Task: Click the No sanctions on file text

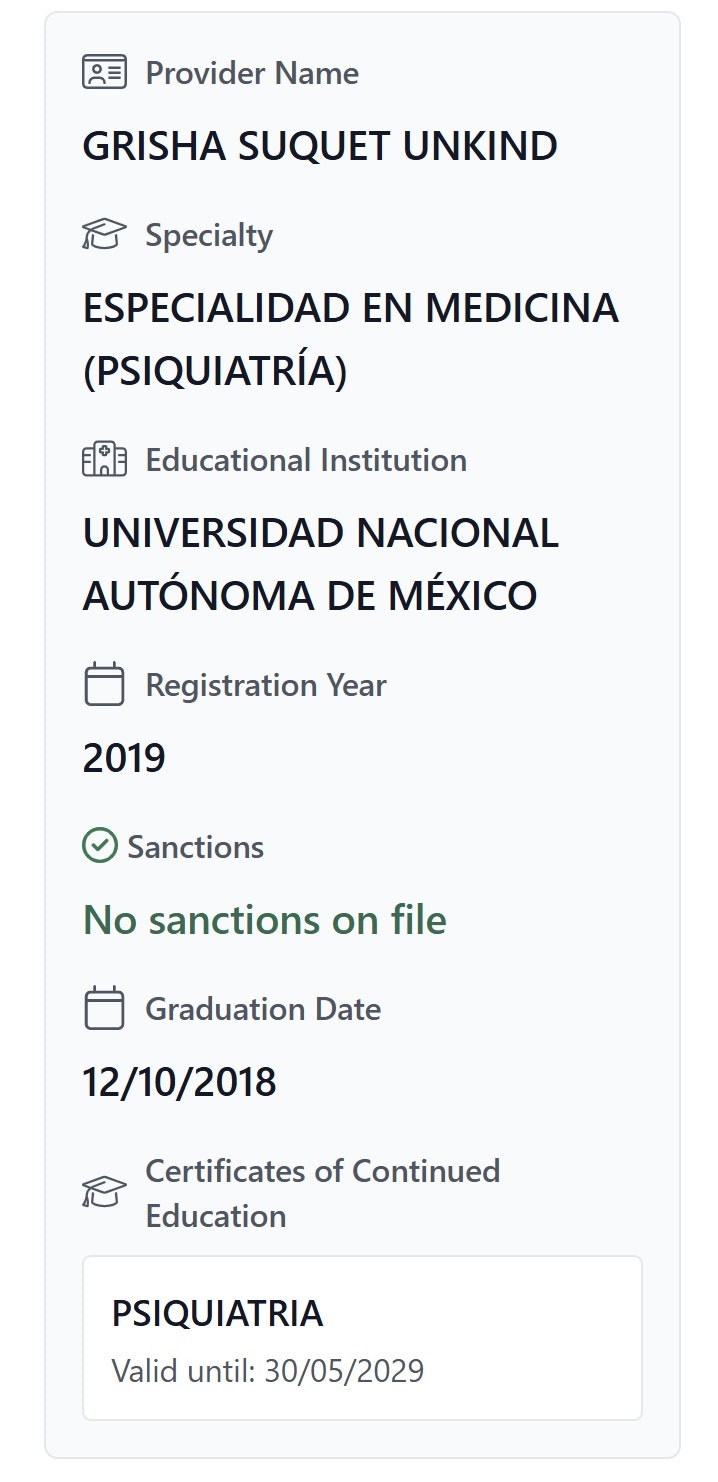Action: (266, 919)
